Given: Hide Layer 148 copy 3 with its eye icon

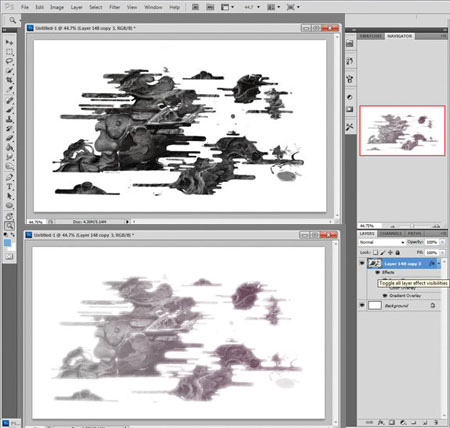Looking at the screenshot, I should [x=362, y=263].
